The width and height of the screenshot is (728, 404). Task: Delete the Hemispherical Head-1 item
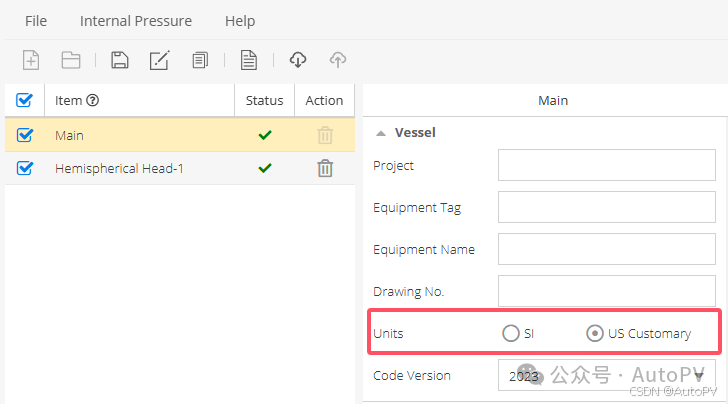pos(325,168)
